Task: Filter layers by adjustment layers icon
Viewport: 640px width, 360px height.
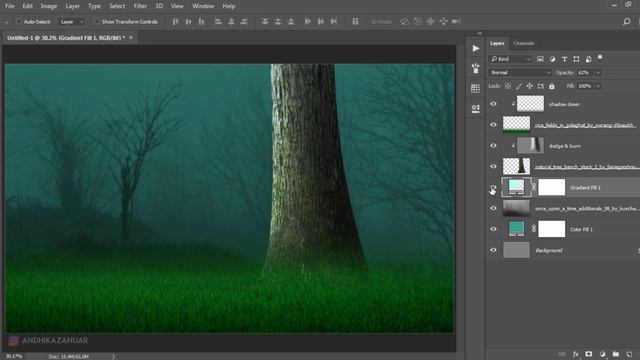Action: pos(552,59)
